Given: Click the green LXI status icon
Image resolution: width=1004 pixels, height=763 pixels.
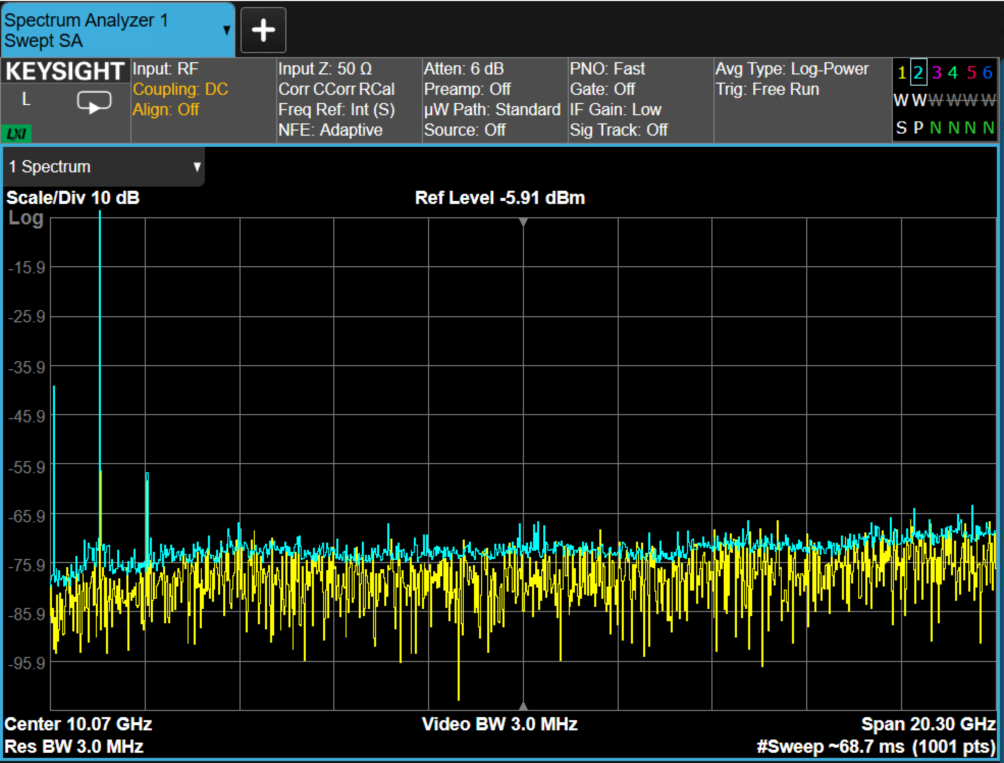Looking at the screenshot, I should [16, 133].
